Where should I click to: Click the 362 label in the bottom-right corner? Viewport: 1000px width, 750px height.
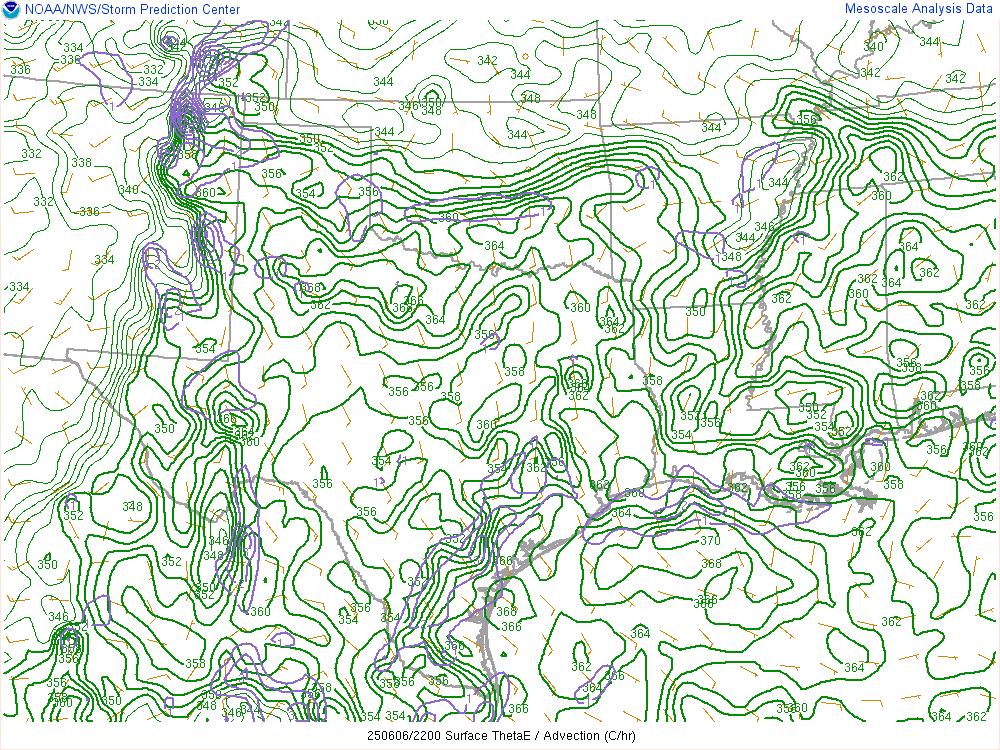976,716
